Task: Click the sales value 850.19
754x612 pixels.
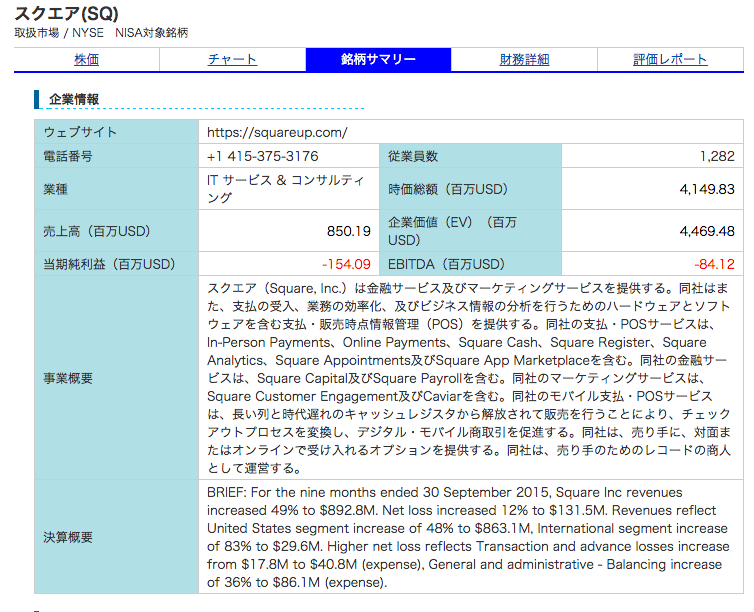Action: tap(349, 231)
